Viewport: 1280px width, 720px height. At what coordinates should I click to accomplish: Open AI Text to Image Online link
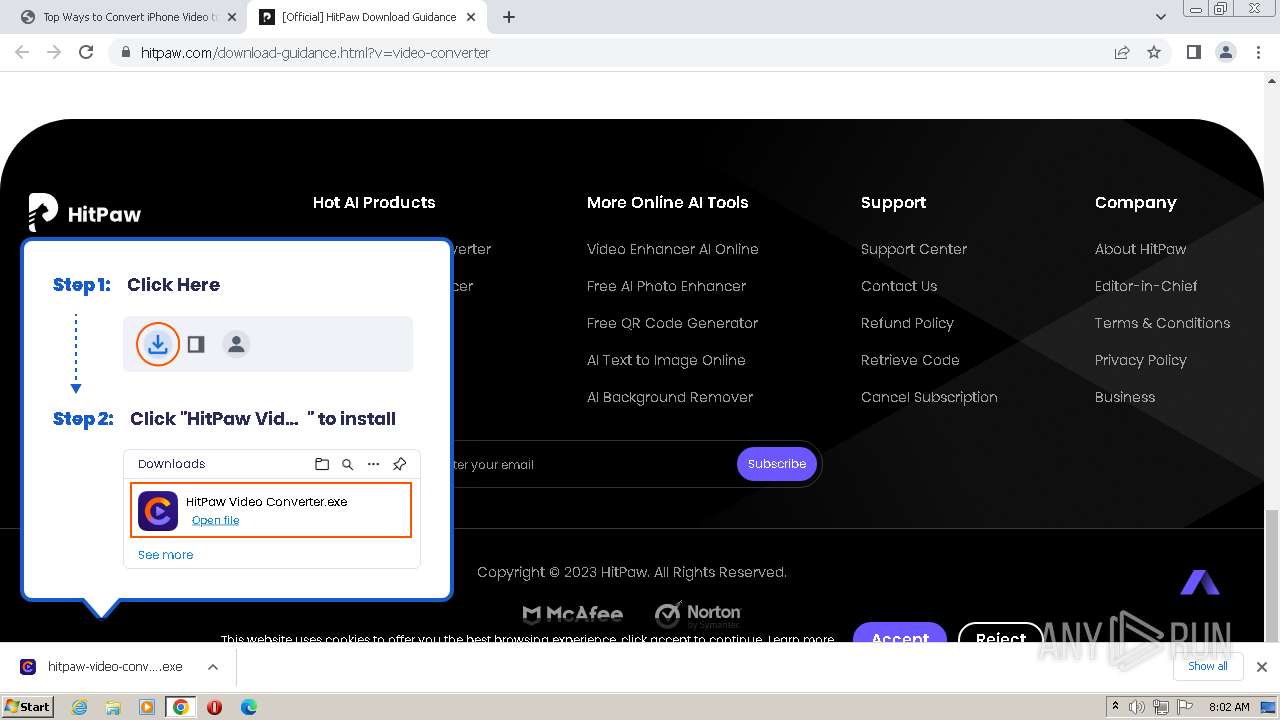[666, 360]
